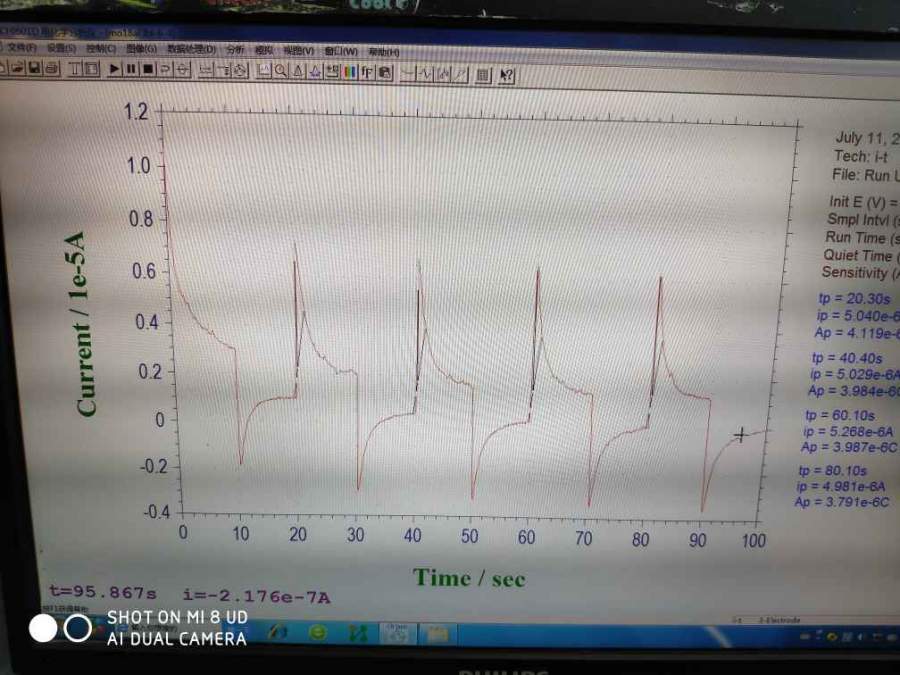
Task: Copy graph to clipboard icon
Action: tap(385, 73)
